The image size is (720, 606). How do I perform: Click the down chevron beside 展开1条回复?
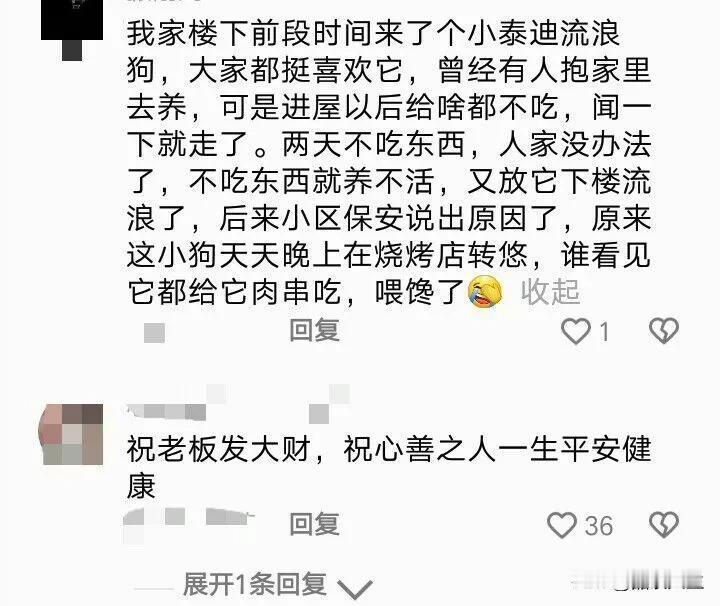354,589
